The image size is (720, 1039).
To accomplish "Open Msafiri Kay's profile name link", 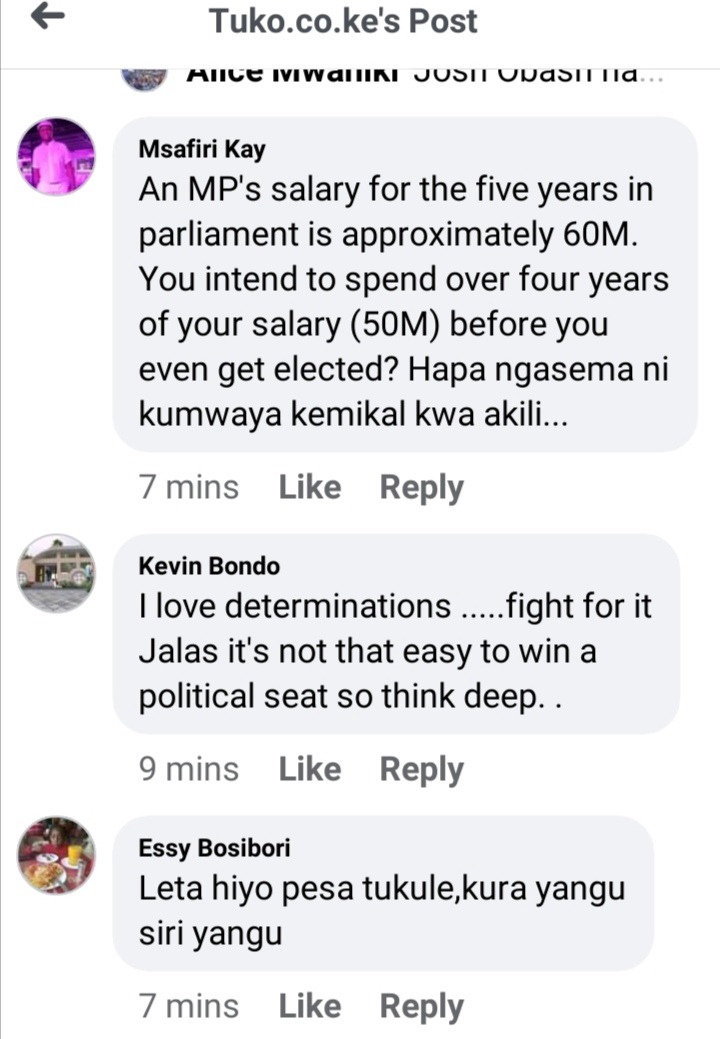I will tap(201, 150).
